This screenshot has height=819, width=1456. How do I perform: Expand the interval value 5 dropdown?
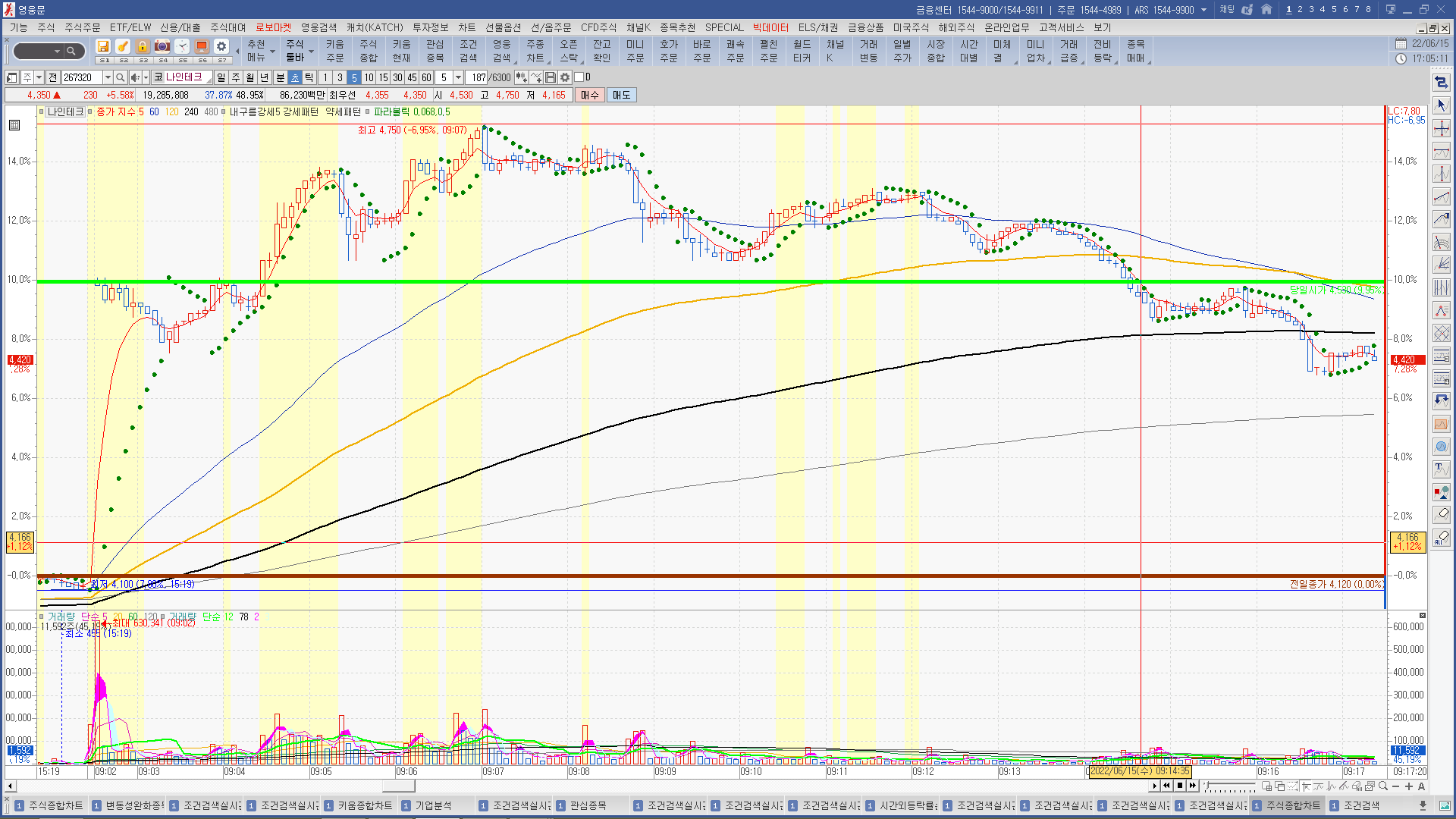click(x=458, y=77)
